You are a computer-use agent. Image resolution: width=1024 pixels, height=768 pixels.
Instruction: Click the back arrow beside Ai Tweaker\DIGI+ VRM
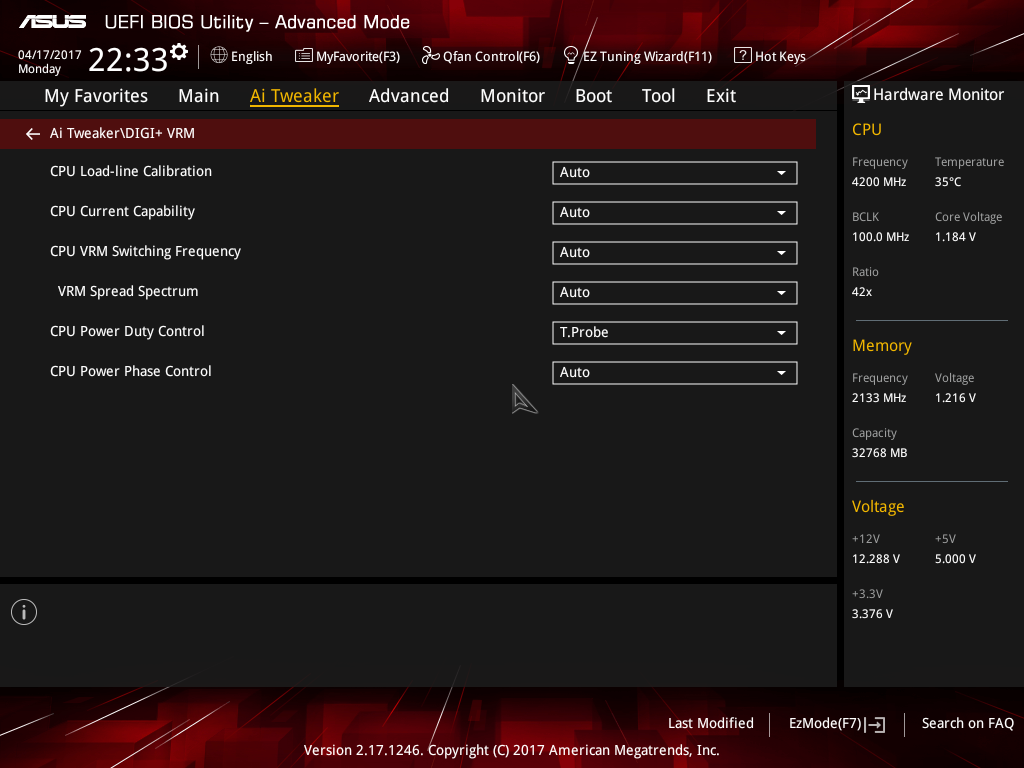[33, 134]
